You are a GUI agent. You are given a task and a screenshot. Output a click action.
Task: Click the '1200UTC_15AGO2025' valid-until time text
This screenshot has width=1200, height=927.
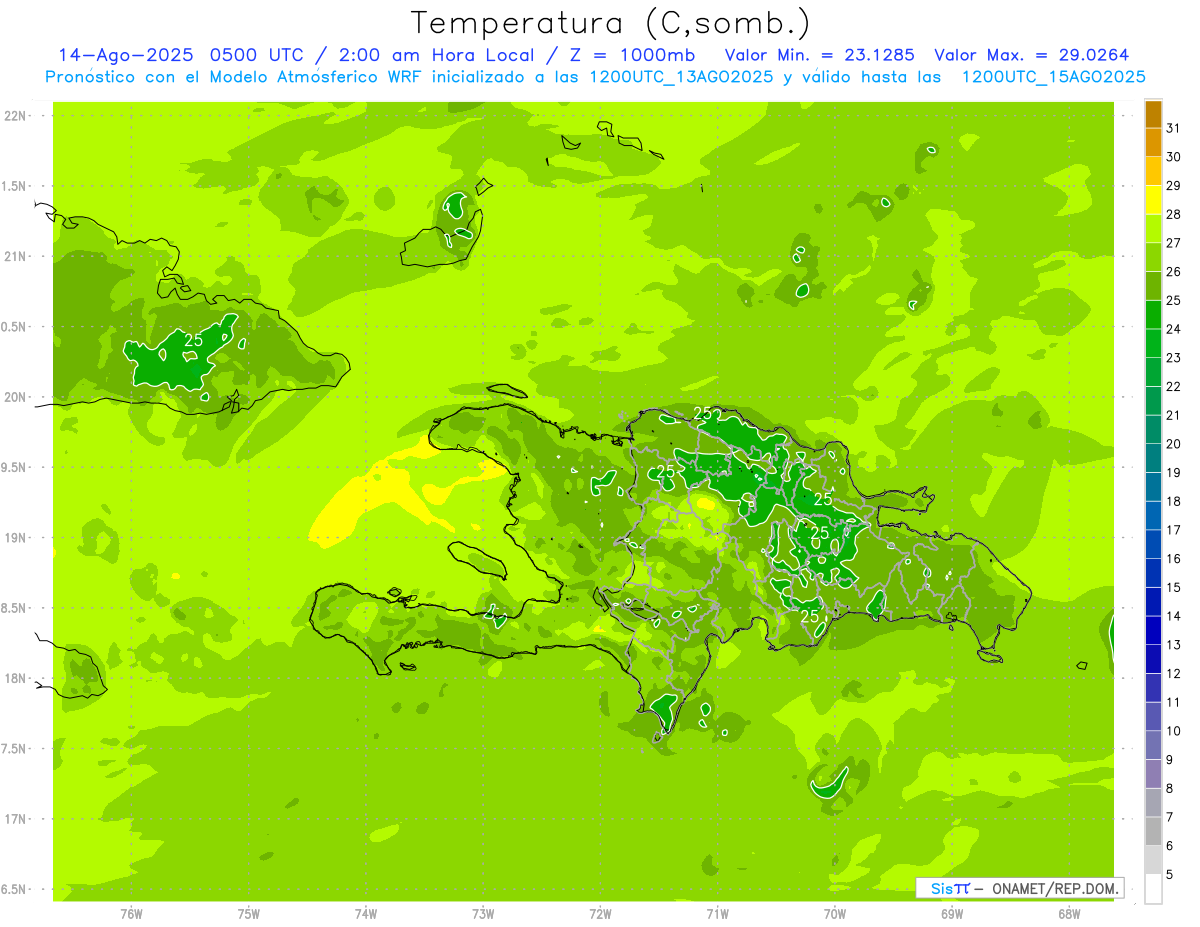tap(1053, 77)
